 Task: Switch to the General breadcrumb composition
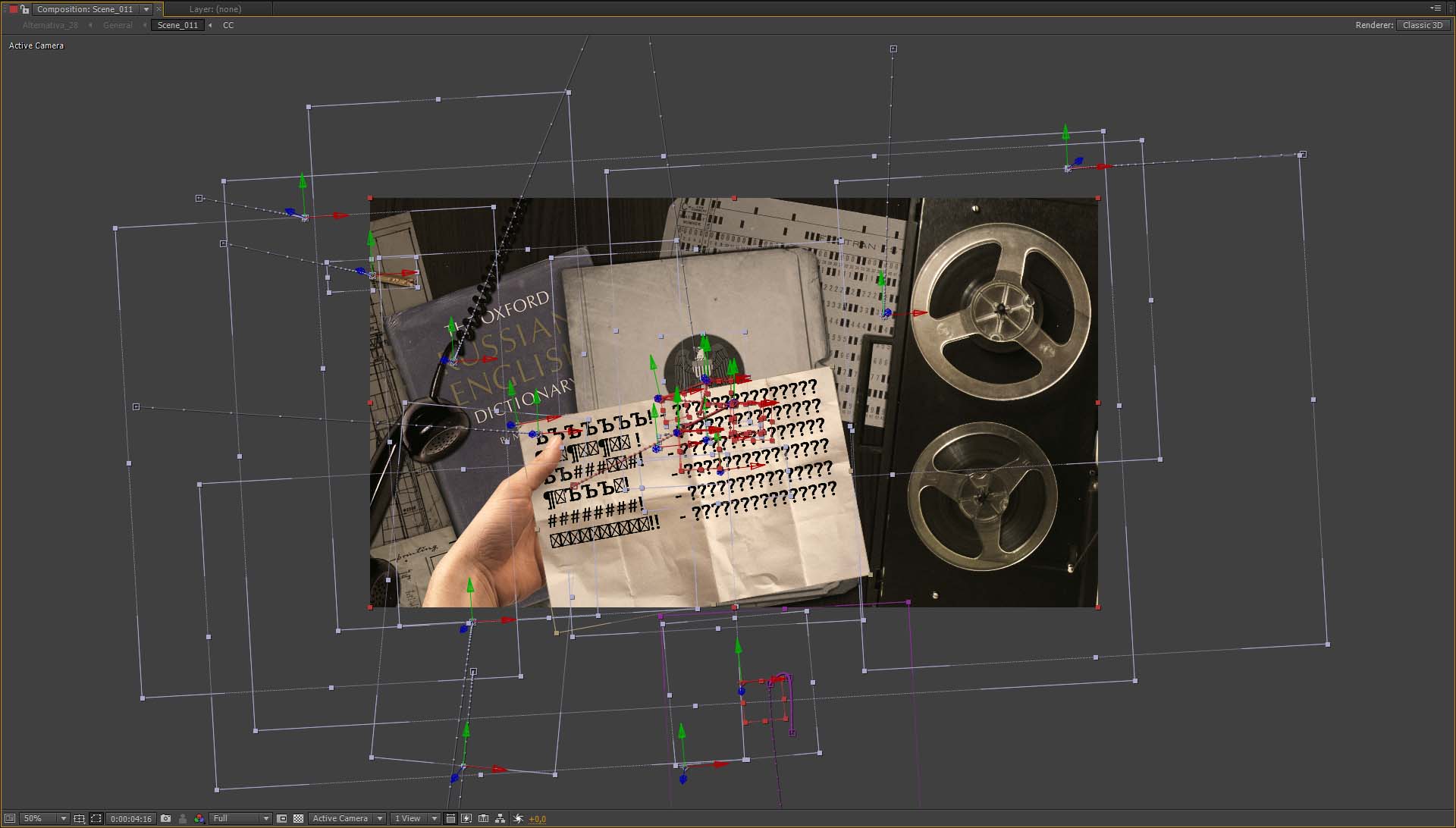pos(118,25)
